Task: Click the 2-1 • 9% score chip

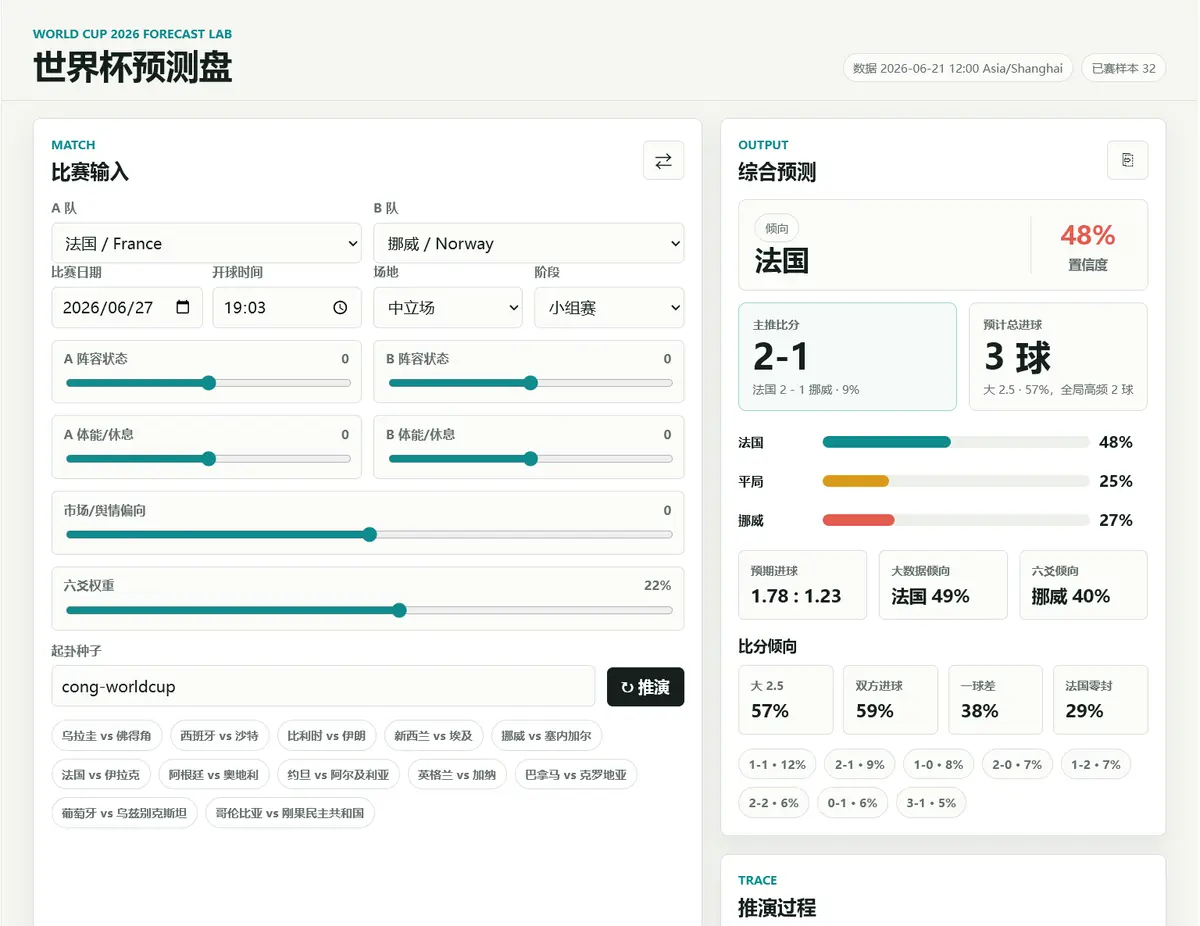Action: [860, 765]
